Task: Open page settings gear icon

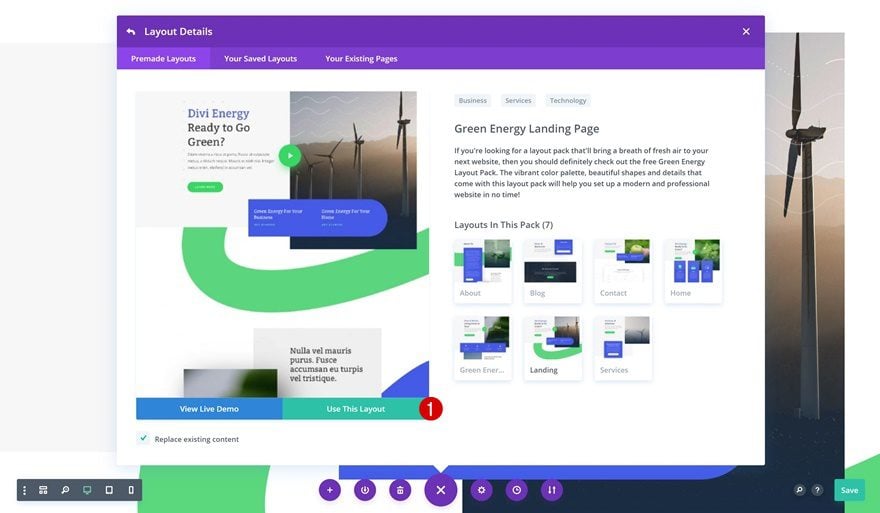Action: [x=481, y=490]
